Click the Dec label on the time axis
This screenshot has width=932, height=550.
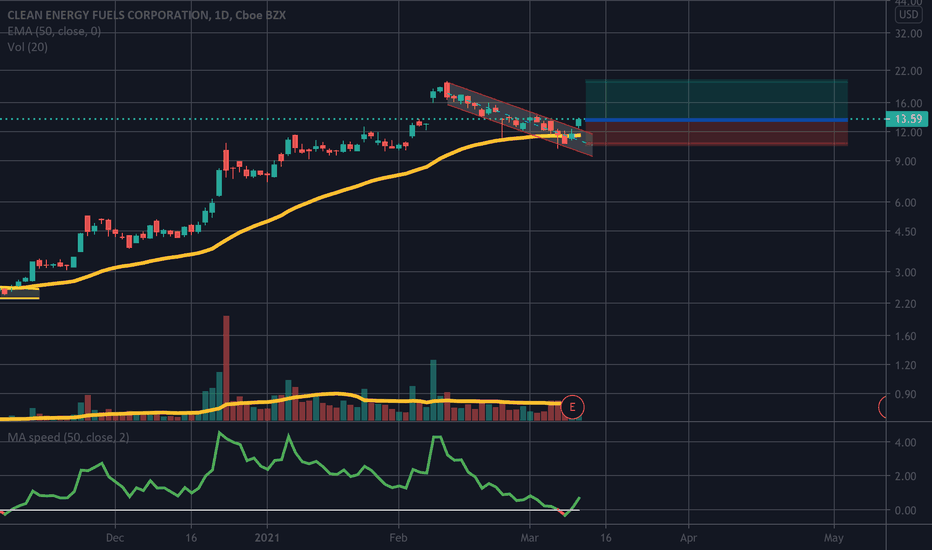click(x=115, y=538)
